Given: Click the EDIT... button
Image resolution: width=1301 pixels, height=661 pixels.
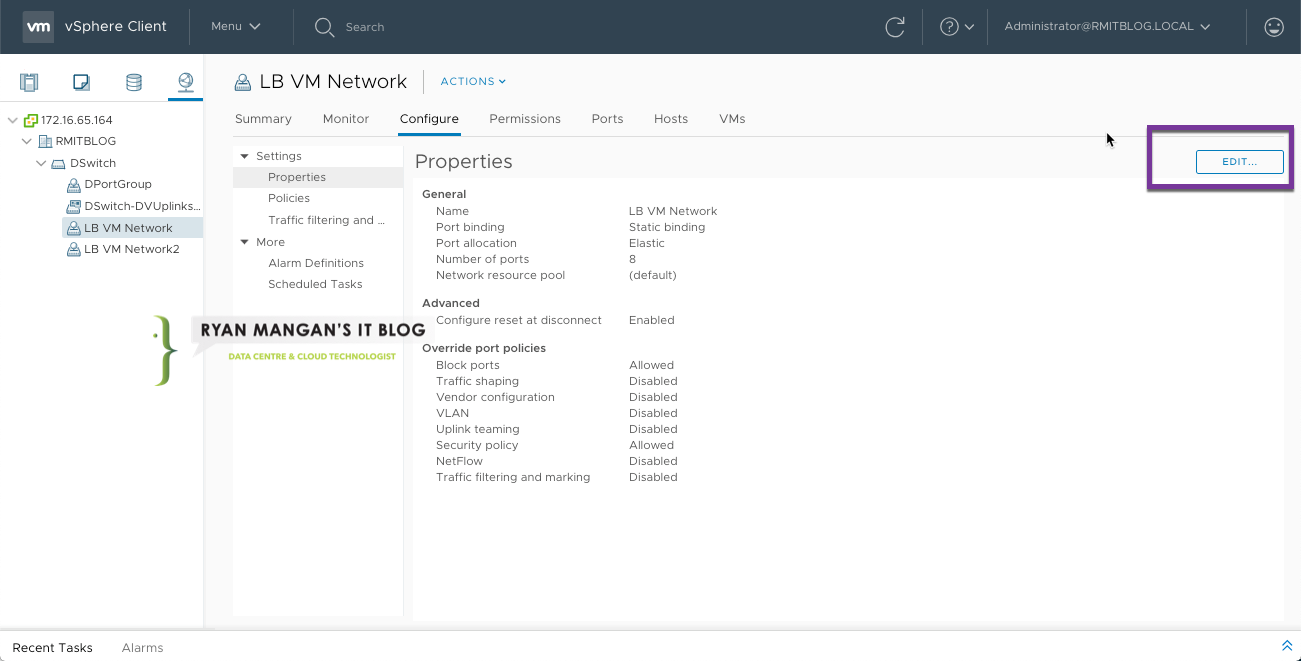Looking at the screenshot, I should pyautogui.click(x=1240, y=161).
